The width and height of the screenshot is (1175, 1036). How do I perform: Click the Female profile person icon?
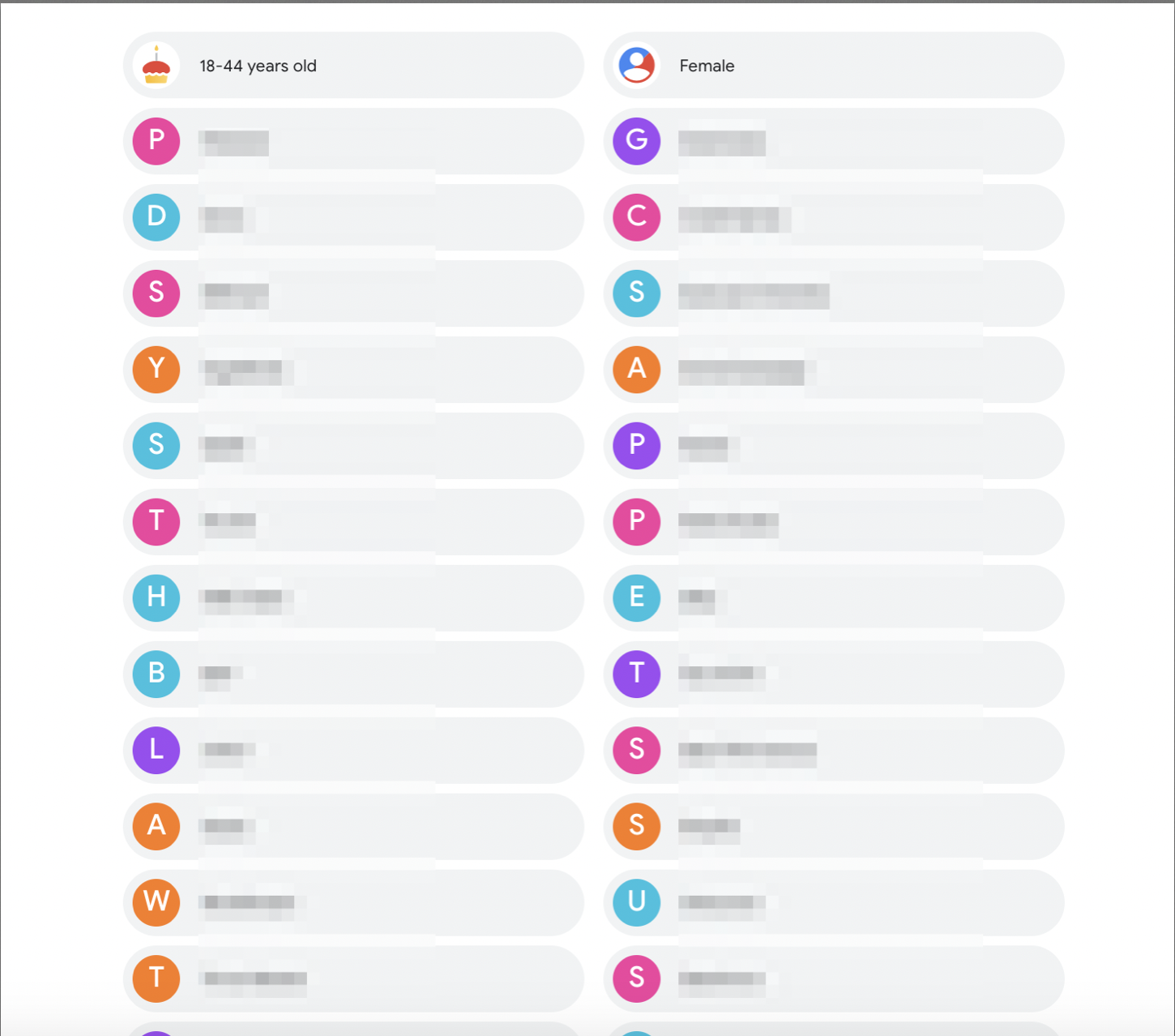[x=637, y=65]
